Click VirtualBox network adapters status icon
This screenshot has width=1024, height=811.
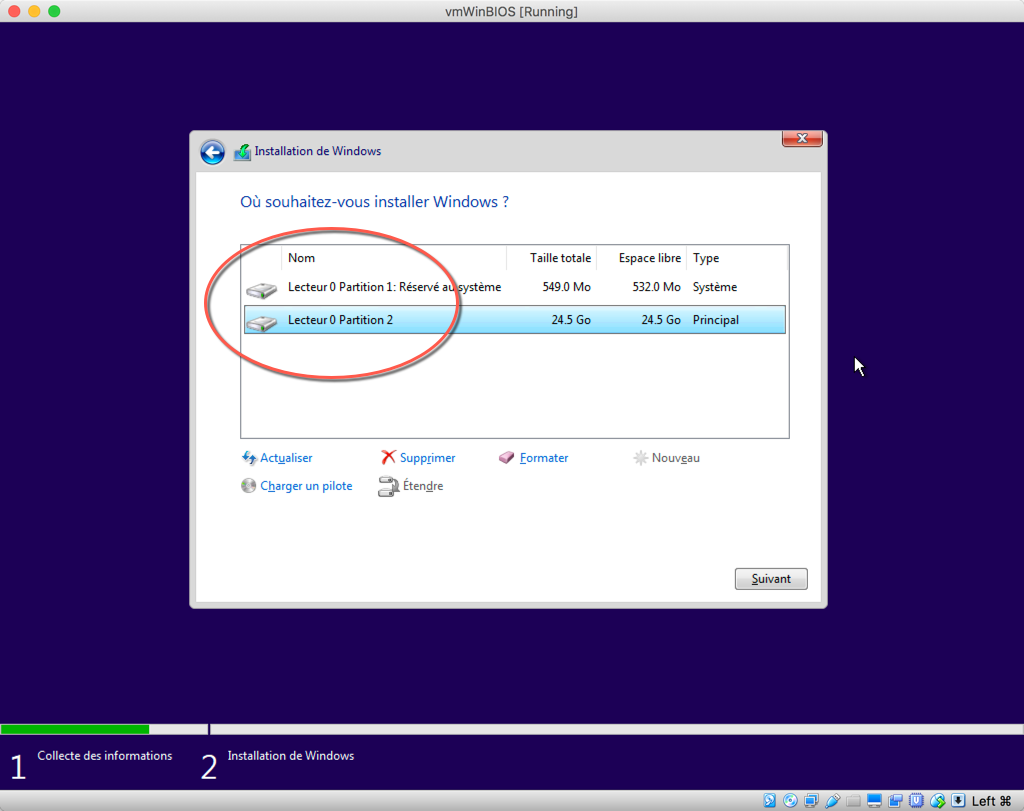(x=811, y=801)
